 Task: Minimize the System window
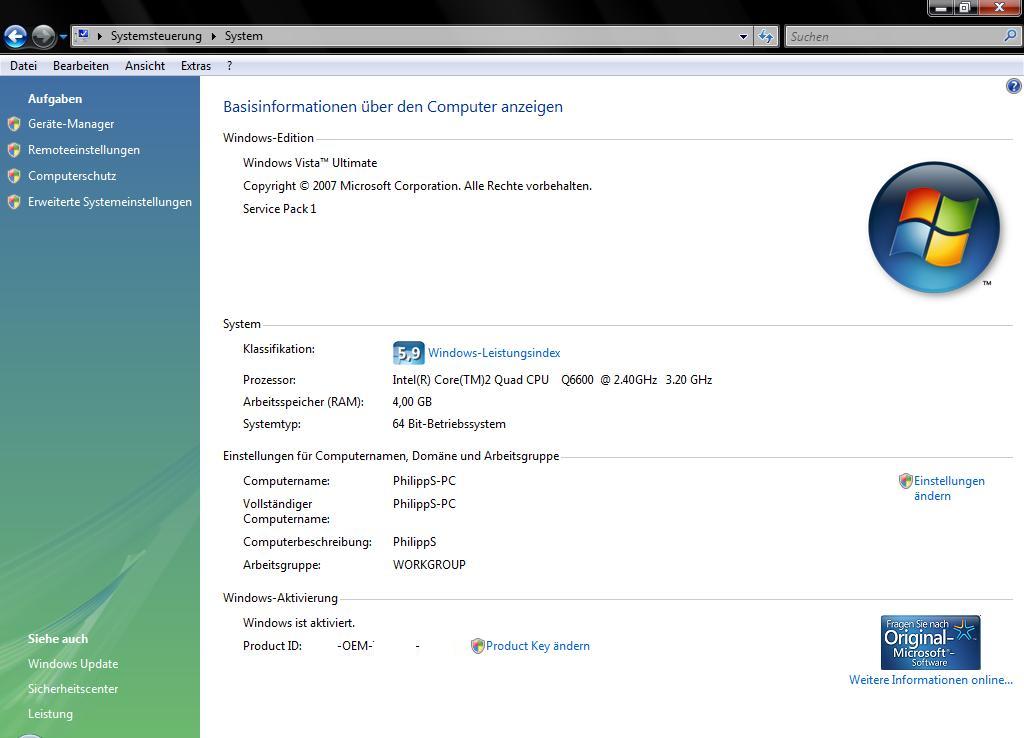[941, 7]
